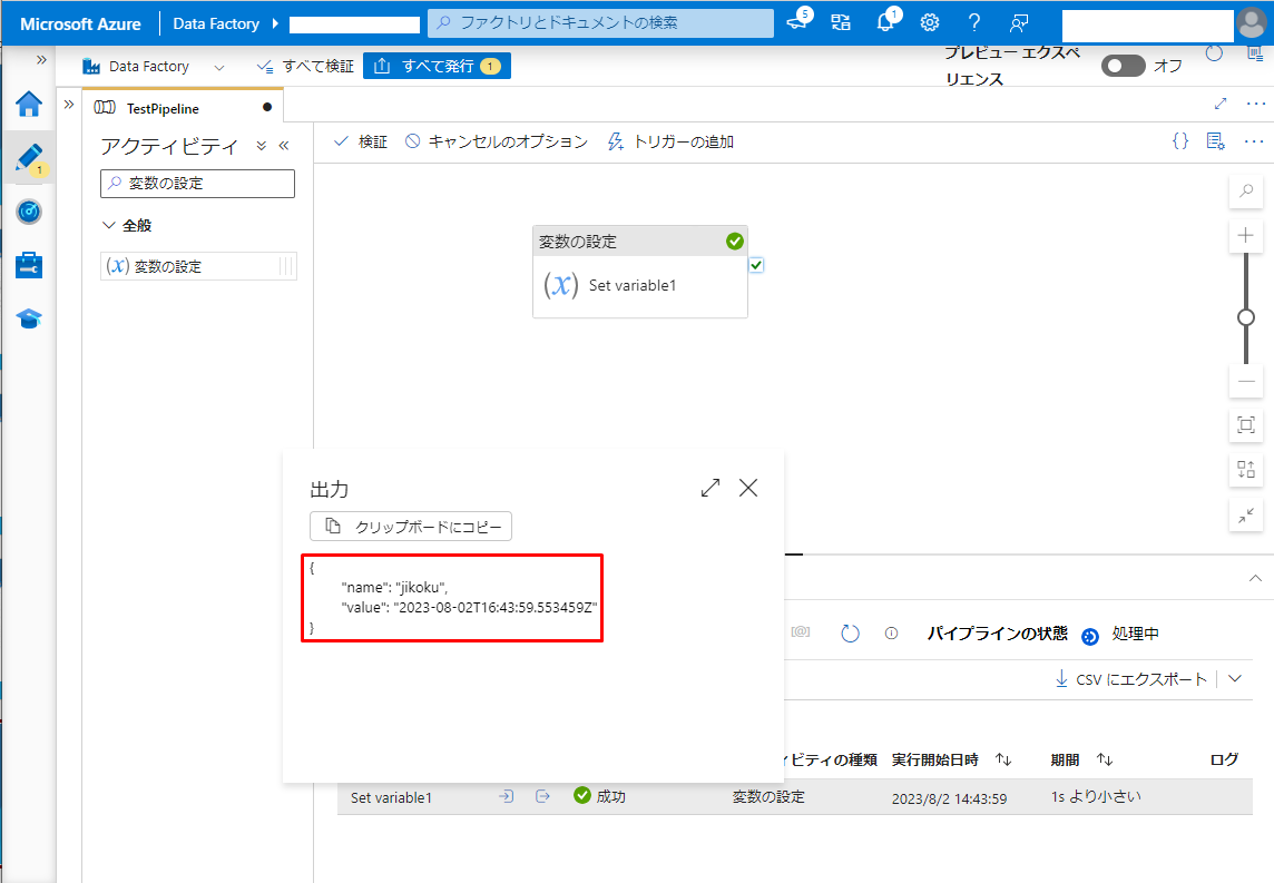Toggle the preview experience switch
Viewport: 1274px width, 883px height.
point(1123,66)
